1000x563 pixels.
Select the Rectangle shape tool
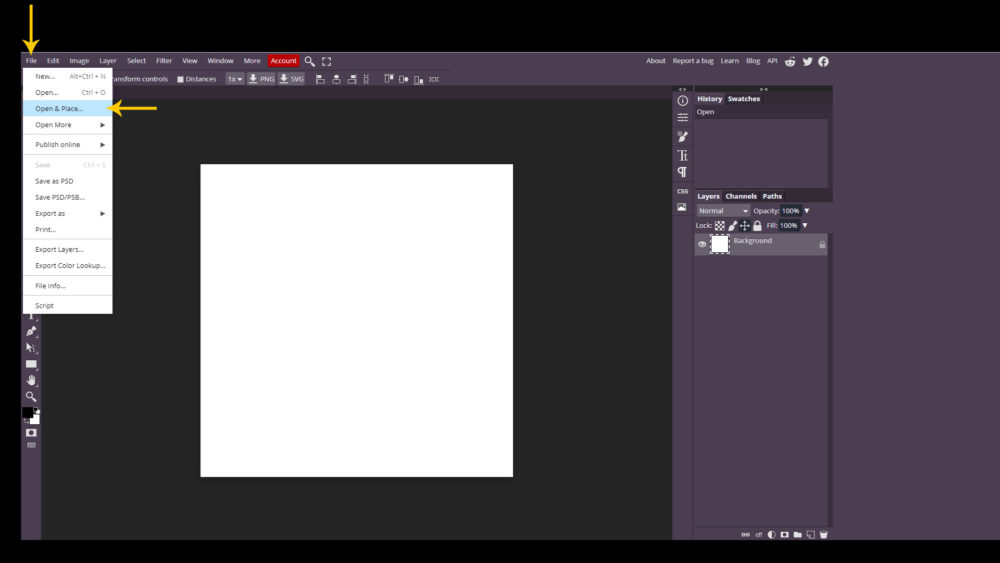pos(31,364)
